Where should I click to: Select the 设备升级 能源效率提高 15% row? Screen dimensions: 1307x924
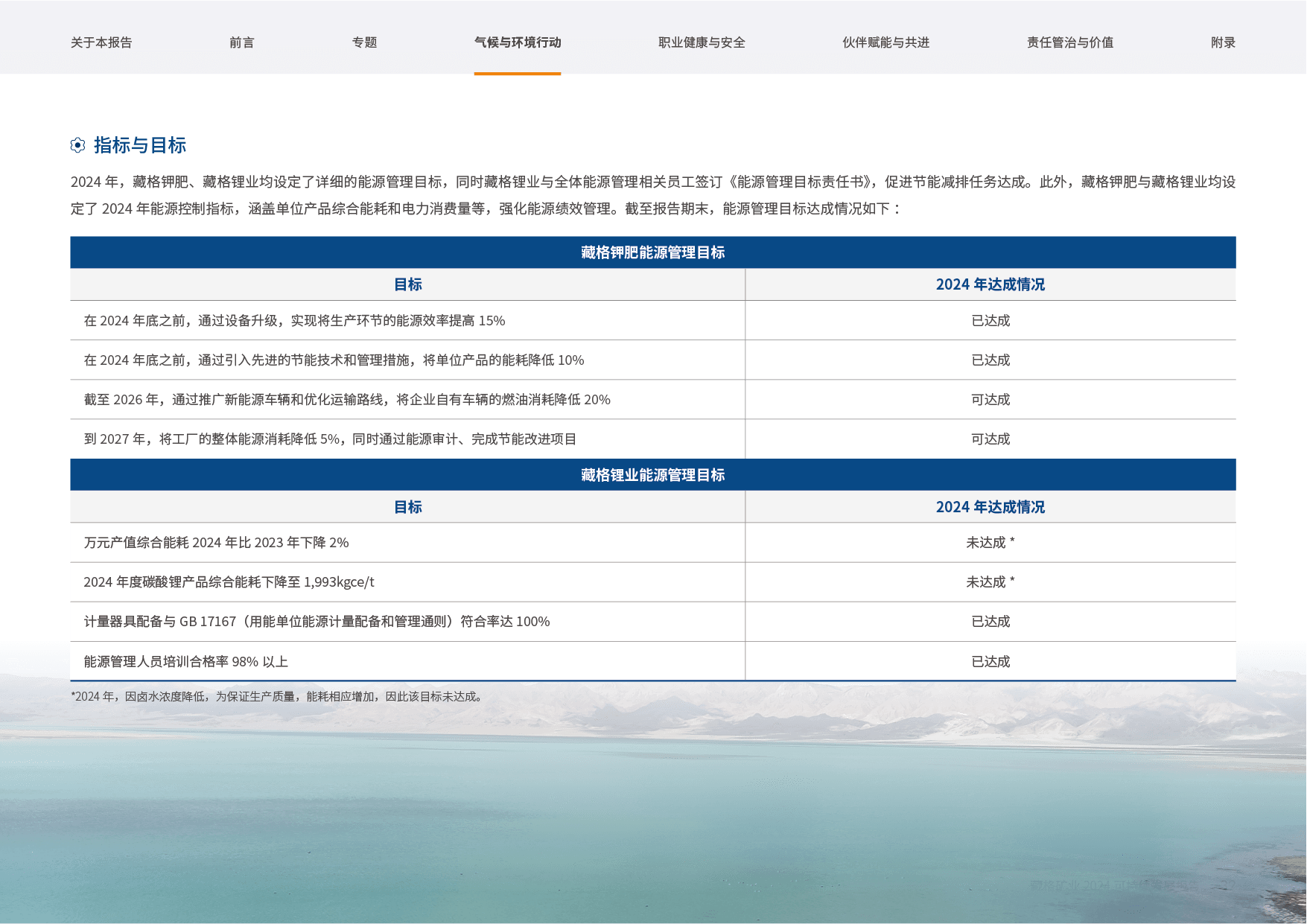click(x=294, y=321)
